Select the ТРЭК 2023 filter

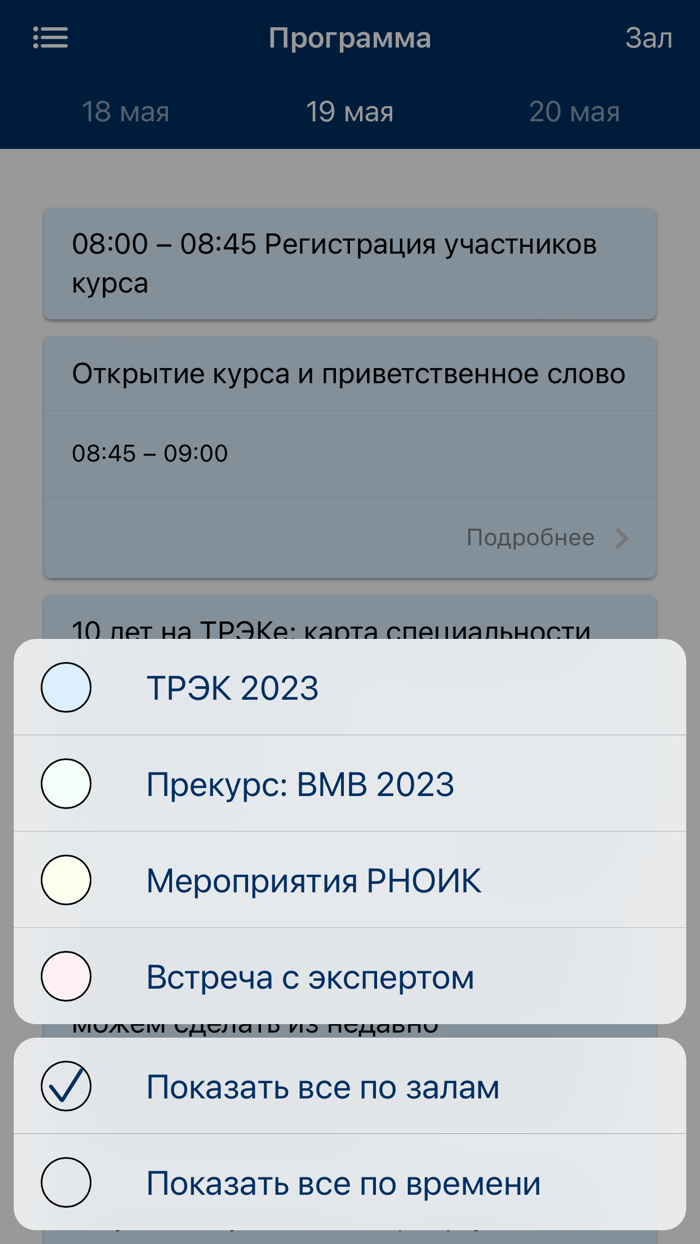[232, 687]
